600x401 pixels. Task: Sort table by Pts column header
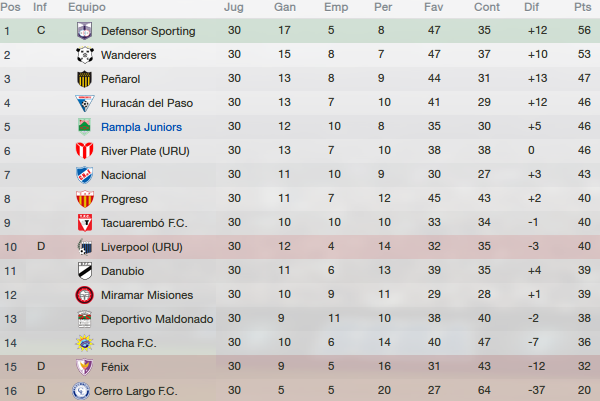[582, 7]
